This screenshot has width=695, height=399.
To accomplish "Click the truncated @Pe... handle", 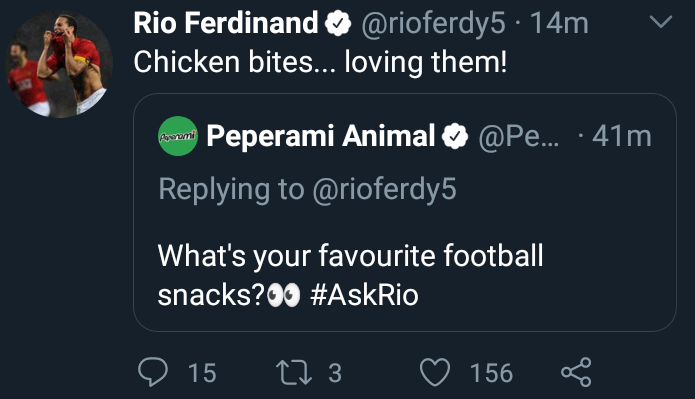I will pyautogui.click(x=519, y=136).
